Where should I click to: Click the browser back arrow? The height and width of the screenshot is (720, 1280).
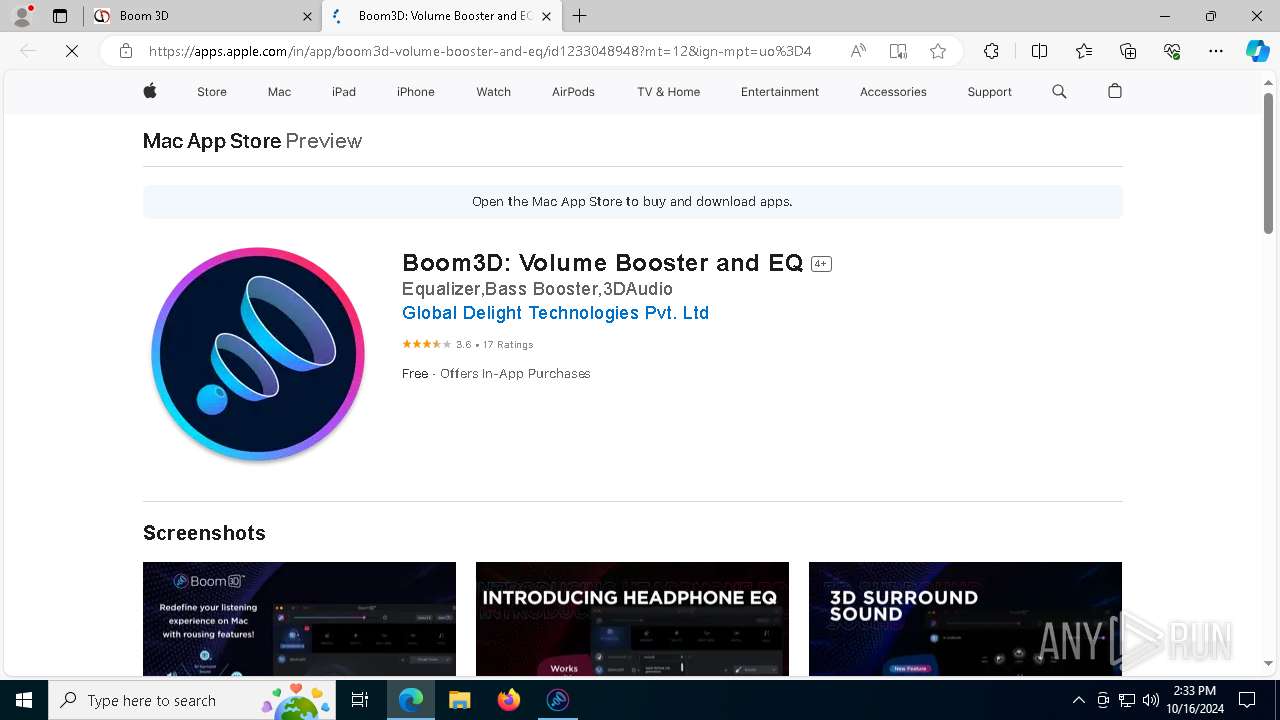coord(28,51)
